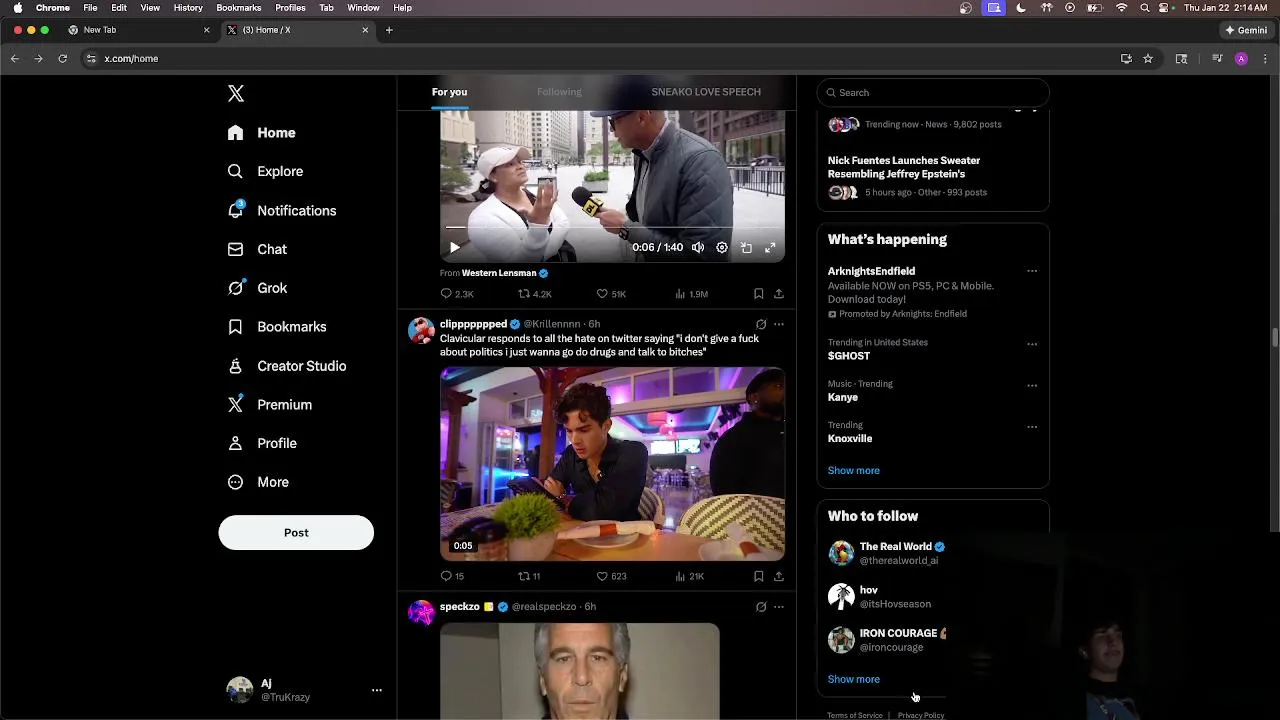Open more options for $GHOST trend
The image size is (1280, 720).
point(1032,344)
